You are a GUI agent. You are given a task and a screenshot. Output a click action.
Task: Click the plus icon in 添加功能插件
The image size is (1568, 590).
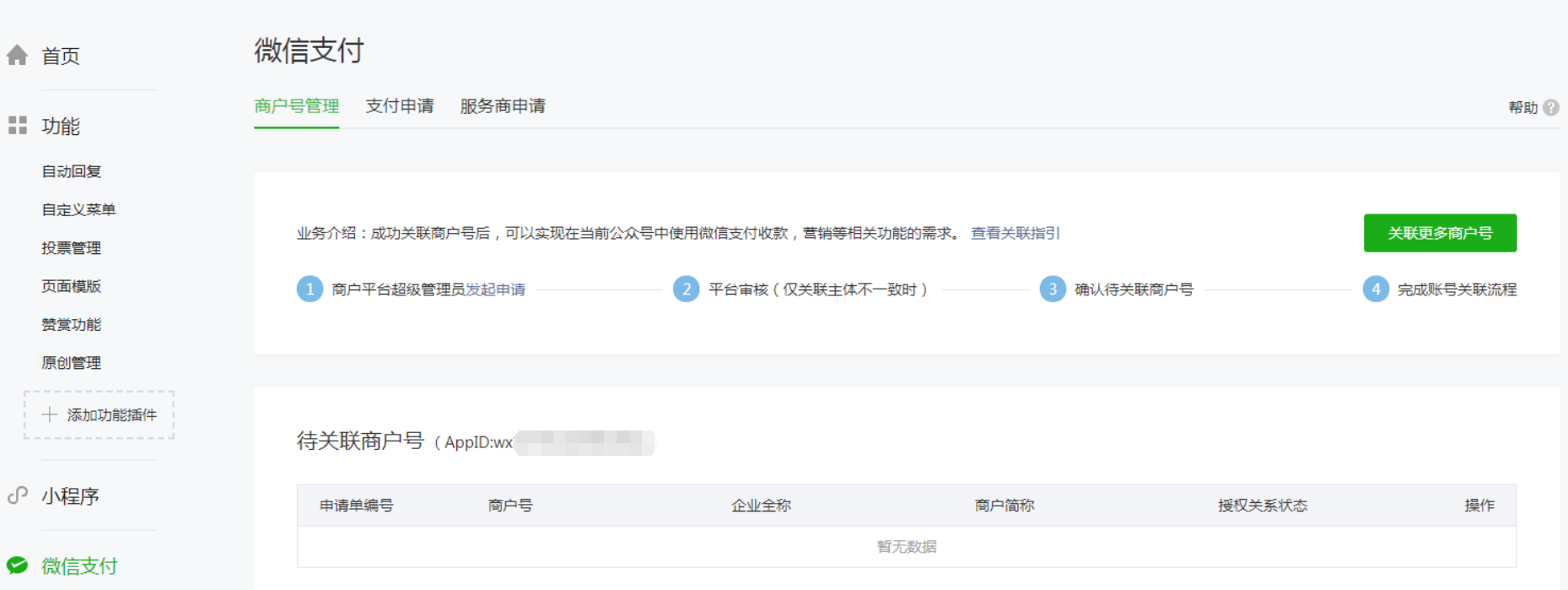coord(50,414)
